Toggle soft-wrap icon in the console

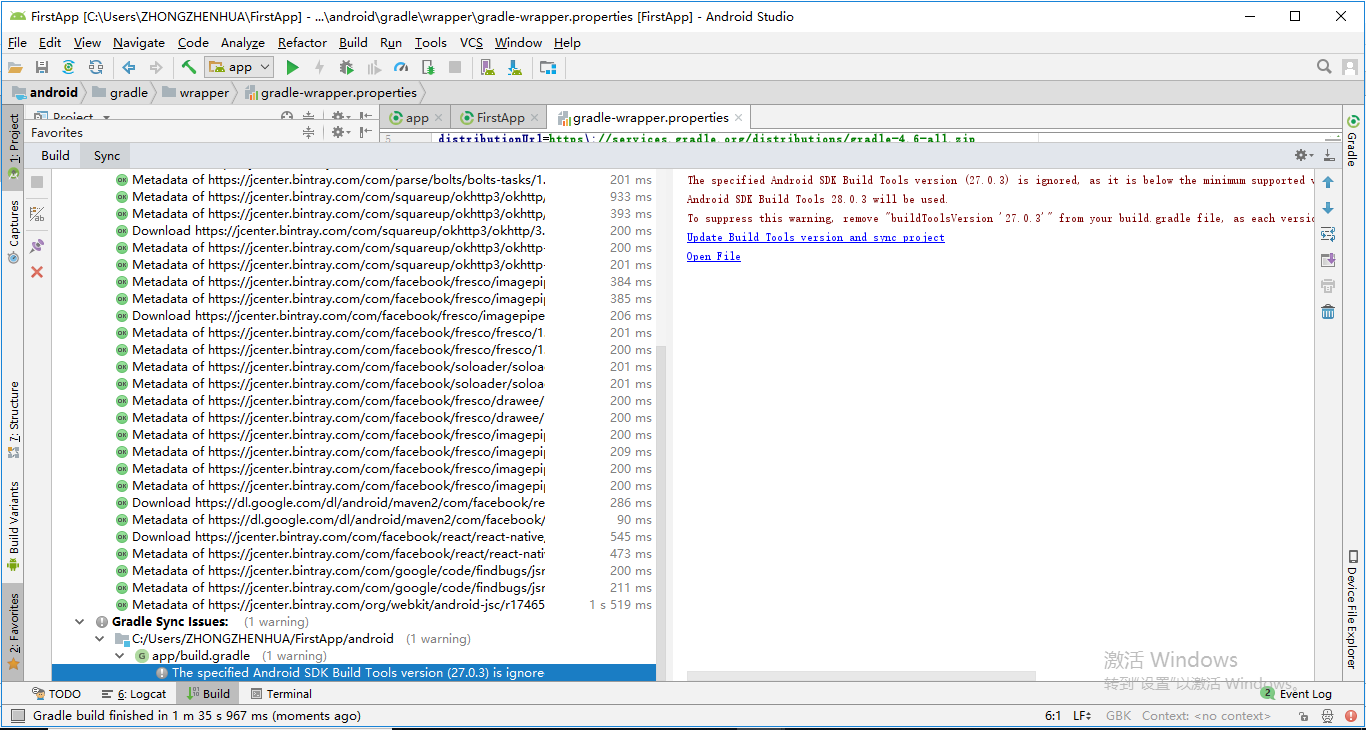[1328, 234]
